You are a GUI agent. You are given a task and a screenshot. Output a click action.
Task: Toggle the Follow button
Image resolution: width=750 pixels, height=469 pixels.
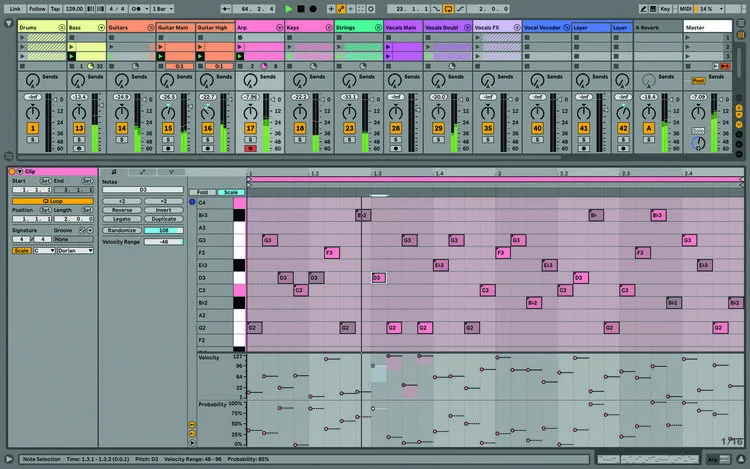[37, 9]
